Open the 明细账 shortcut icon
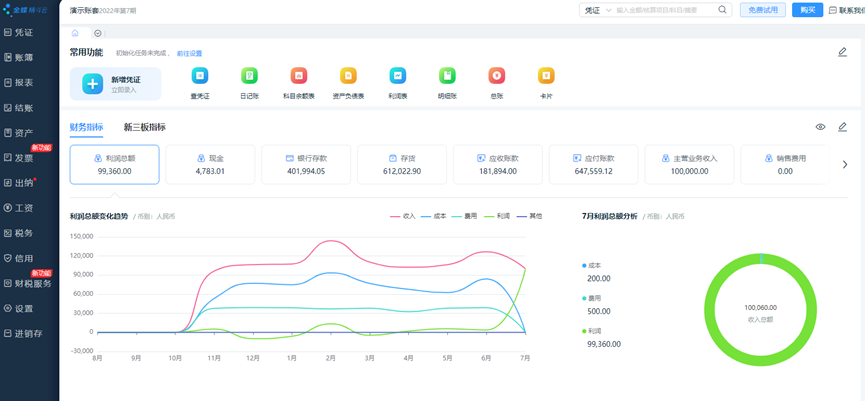This screenshot has height=401, width=865. click(x=447, y=76)
